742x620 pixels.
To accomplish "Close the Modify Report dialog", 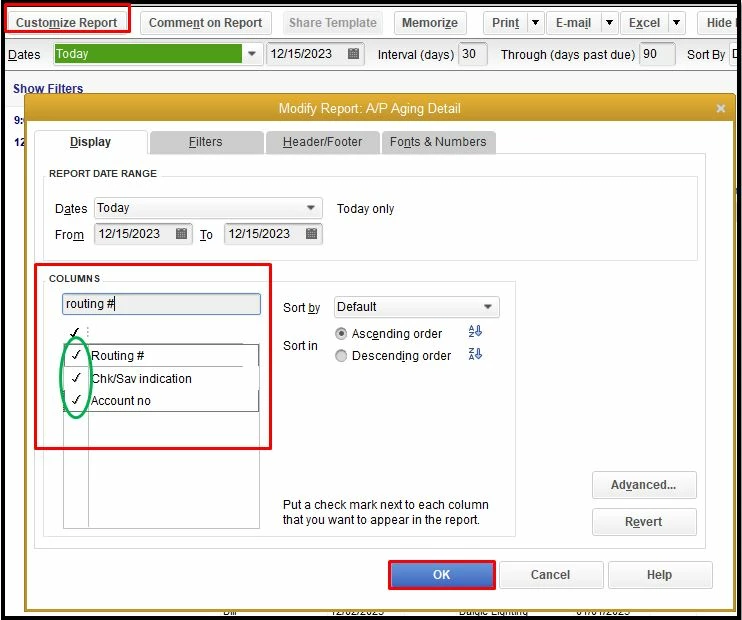I will coord(721,108).
